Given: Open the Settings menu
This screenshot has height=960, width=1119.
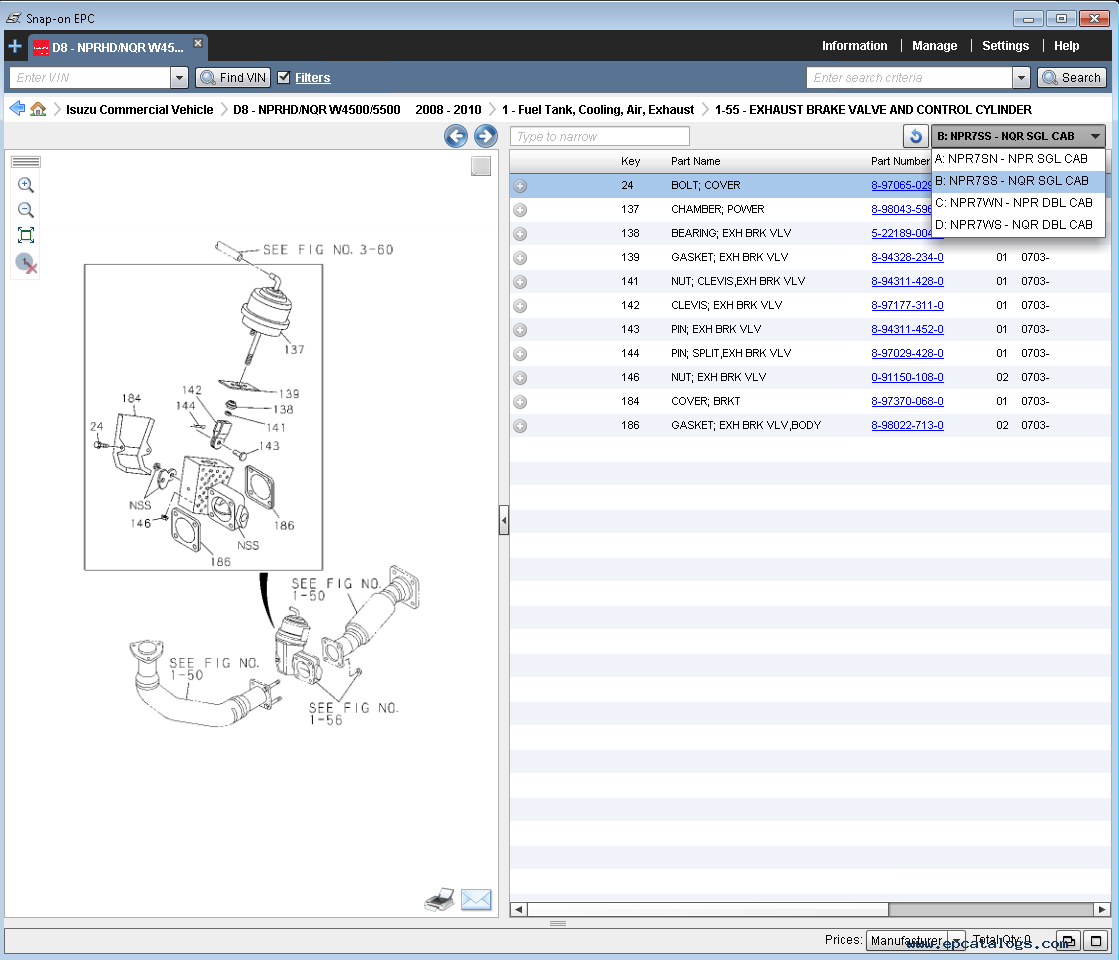Looking at the screenshot, I should (x=1005, y=46).
